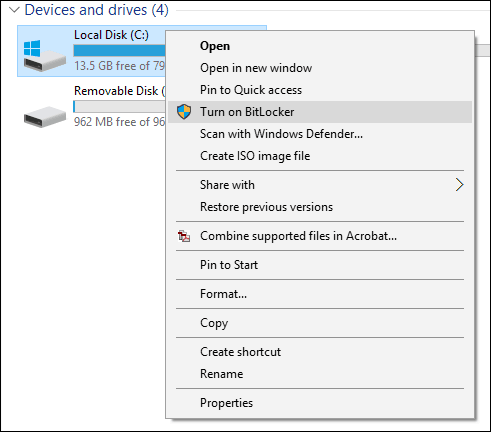The image size is (491, 432).
Task: Select Copy in the context menu
Action: [x=214, y=323]
